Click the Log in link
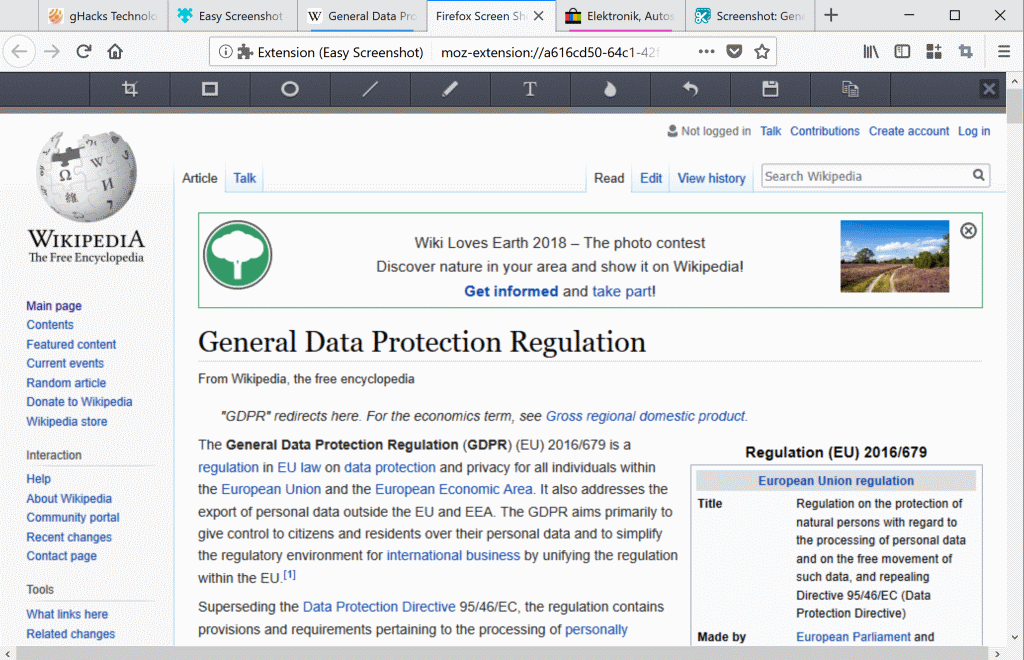 (x=974, y=131)
